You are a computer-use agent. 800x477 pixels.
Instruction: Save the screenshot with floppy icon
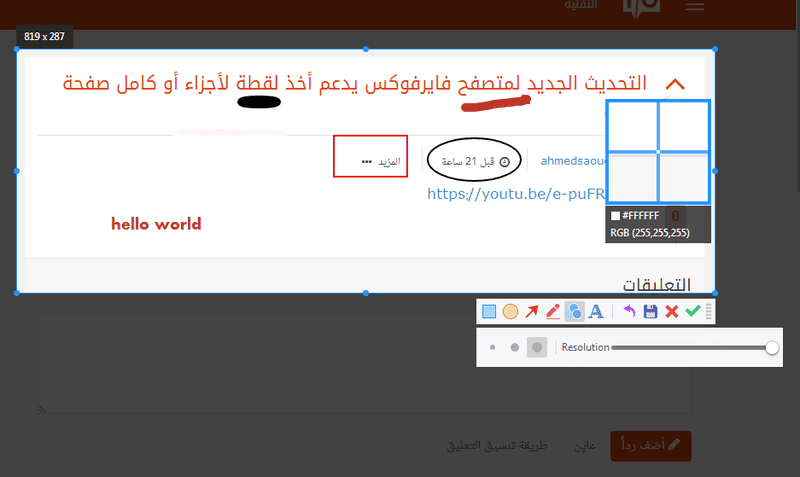click(x=650, y=311)
